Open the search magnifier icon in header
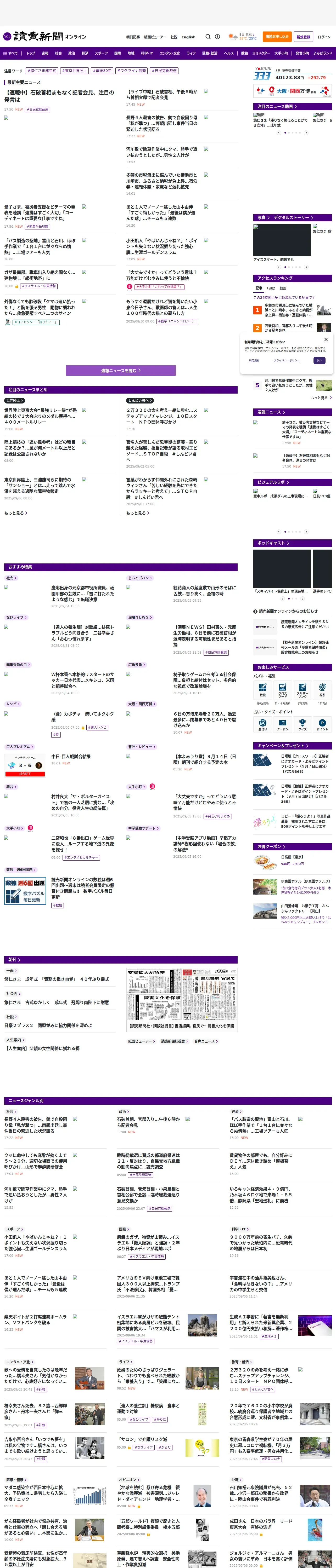336x1568 pixels. [x=208, y=37]
